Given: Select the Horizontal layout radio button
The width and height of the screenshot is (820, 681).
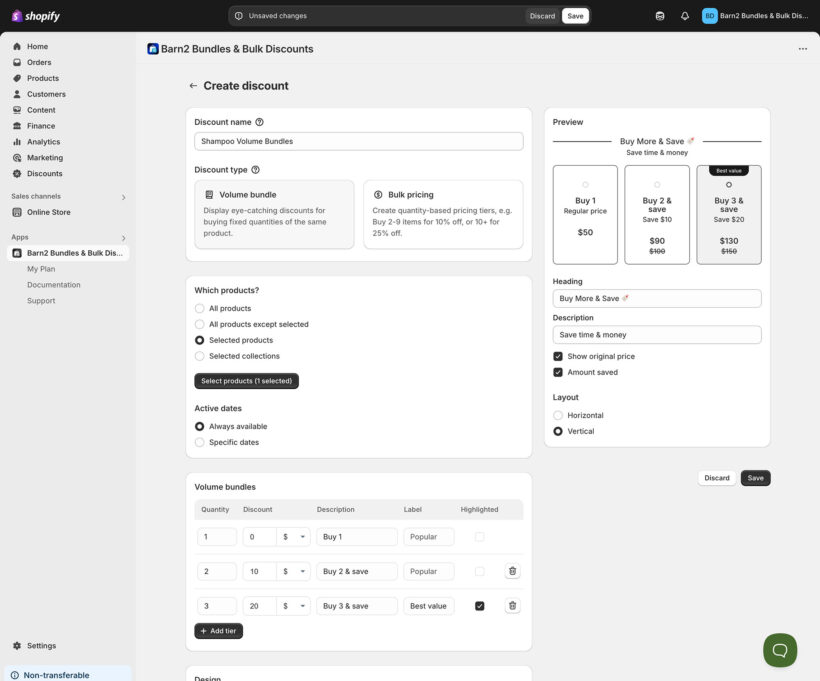Looking at the screenshot, I should click(x=558, y=414).
